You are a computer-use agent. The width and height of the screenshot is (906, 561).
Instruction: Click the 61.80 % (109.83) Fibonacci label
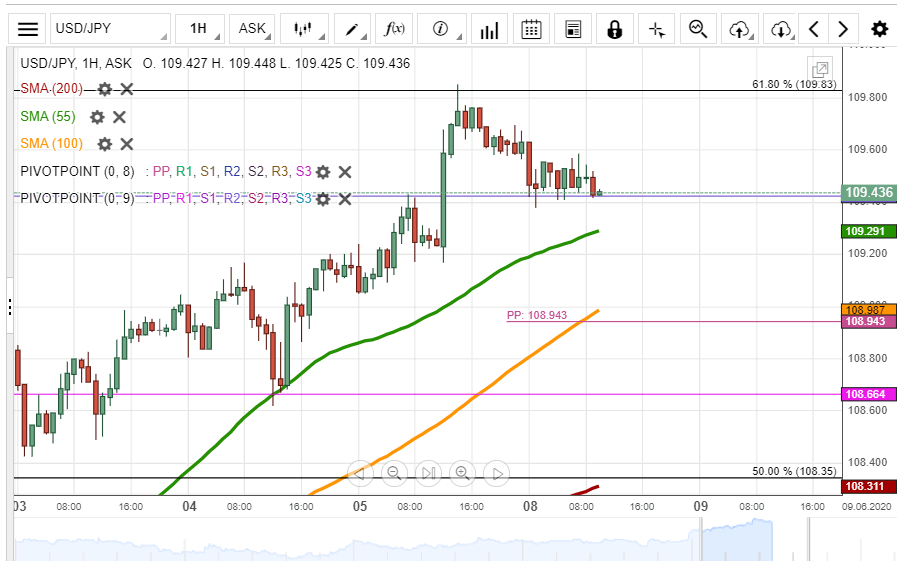794,84
